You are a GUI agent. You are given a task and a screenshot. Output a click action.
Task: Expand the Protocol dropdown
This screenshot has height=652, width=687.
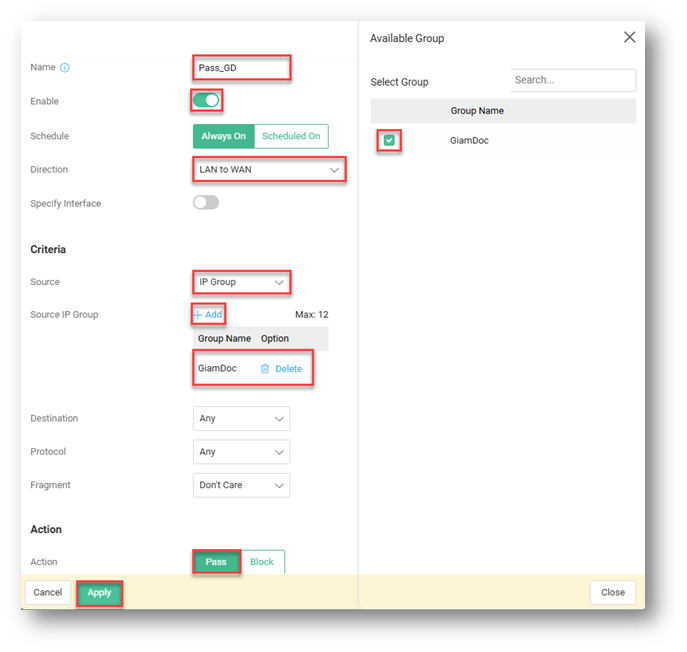pos(241,452)
